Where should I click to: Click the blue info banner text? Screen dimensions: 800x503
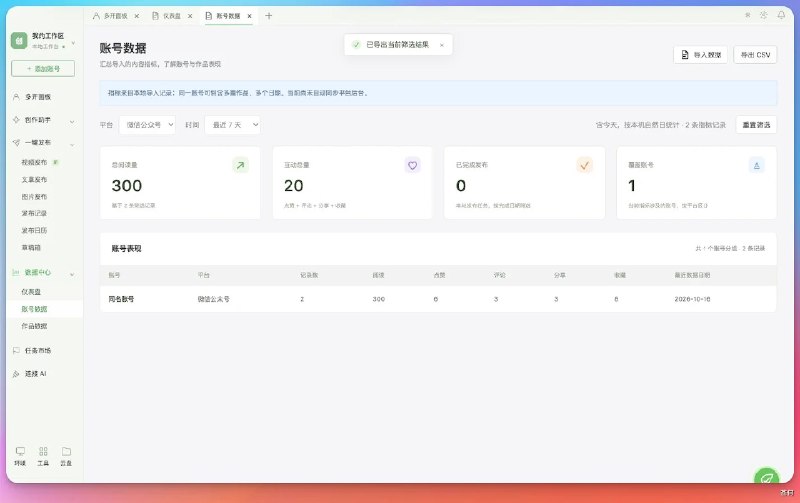[x=238, y=93]
